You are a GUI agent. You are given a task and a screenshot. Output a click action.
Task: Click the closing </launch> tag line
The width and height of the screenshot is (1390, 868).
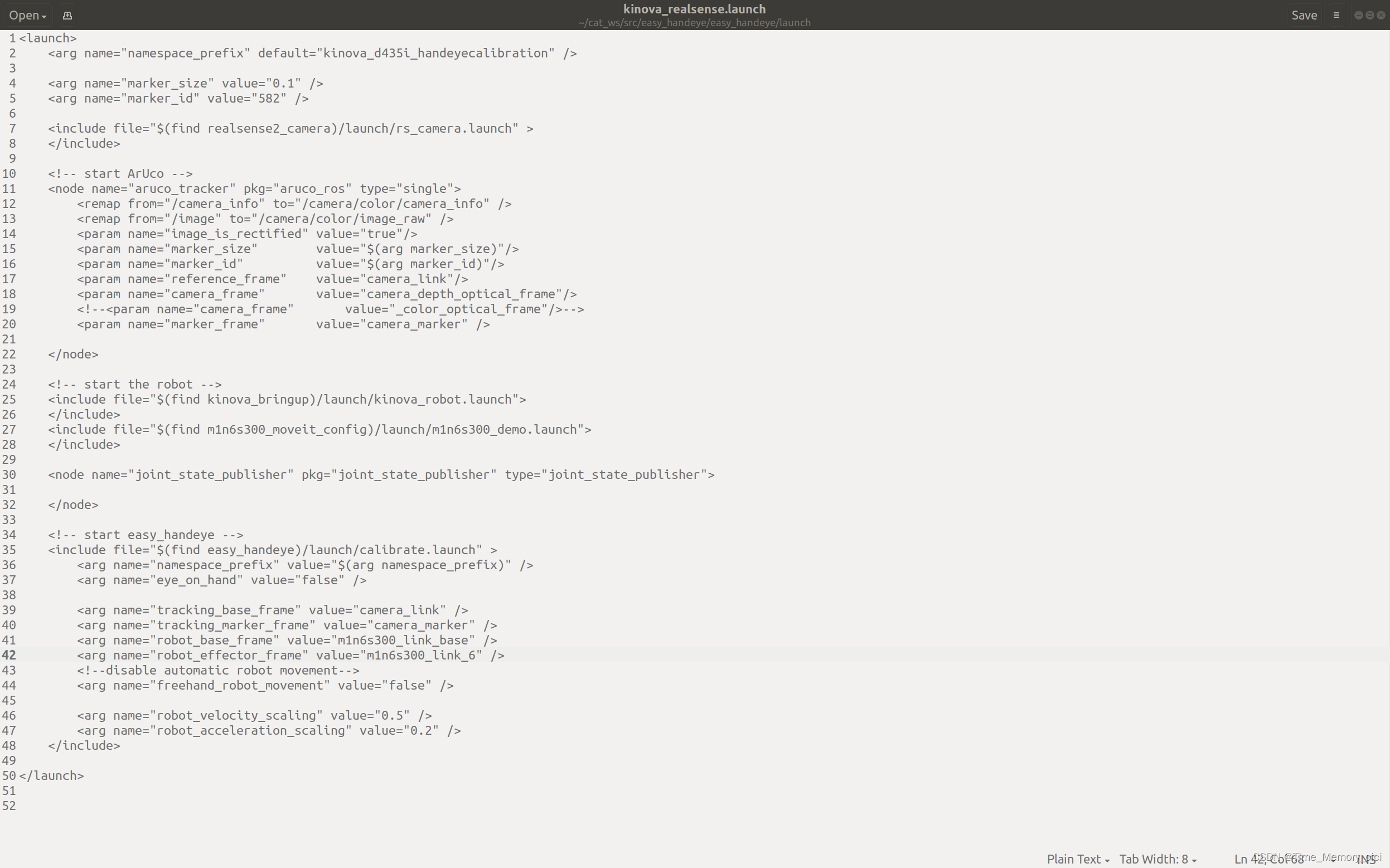point(52,775)
